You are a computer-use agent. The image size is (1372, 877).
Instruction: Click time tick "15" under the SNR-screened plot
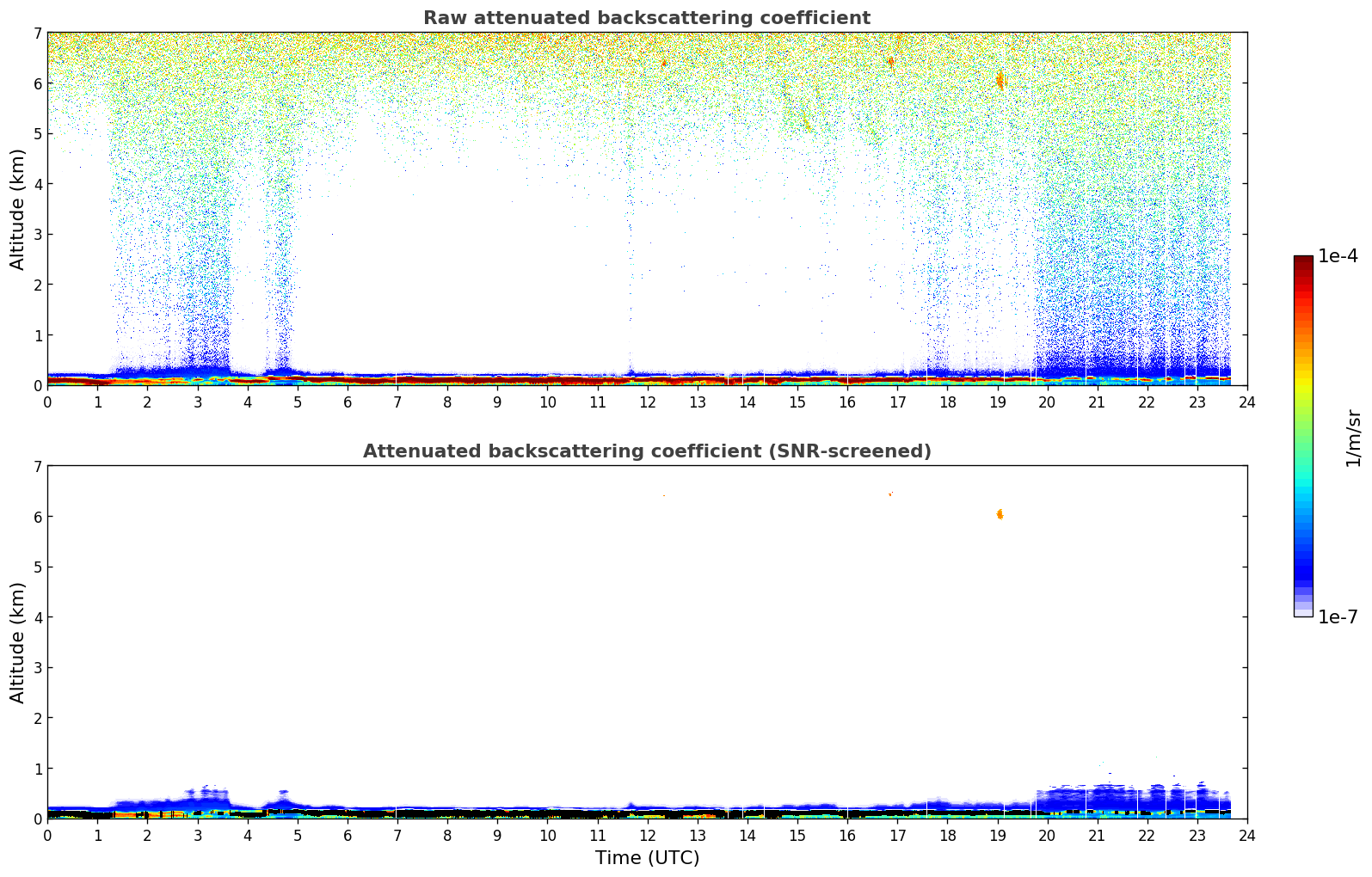(x=797, y=835)
